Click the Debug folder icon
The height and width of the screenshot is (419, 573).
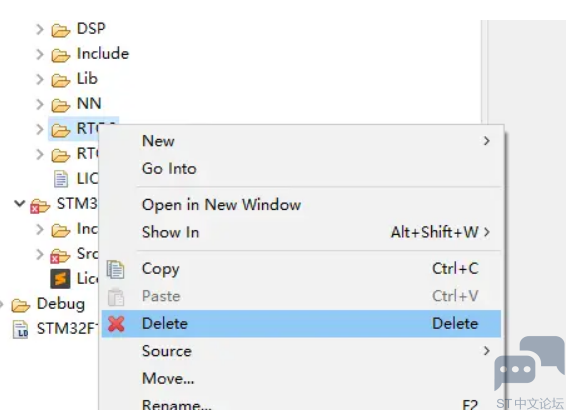click(20, 305)
